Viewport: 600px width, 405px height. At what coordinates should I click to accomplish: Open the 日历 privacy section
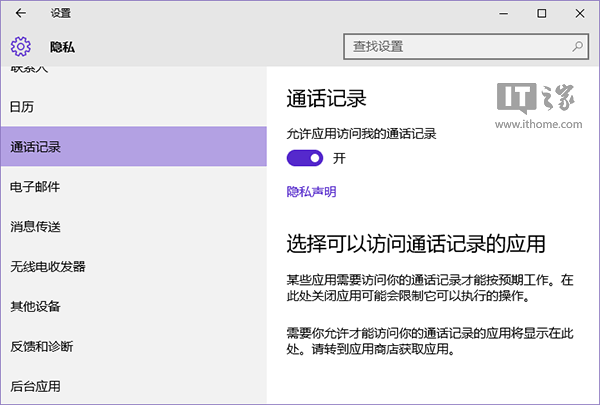(23, 106)
